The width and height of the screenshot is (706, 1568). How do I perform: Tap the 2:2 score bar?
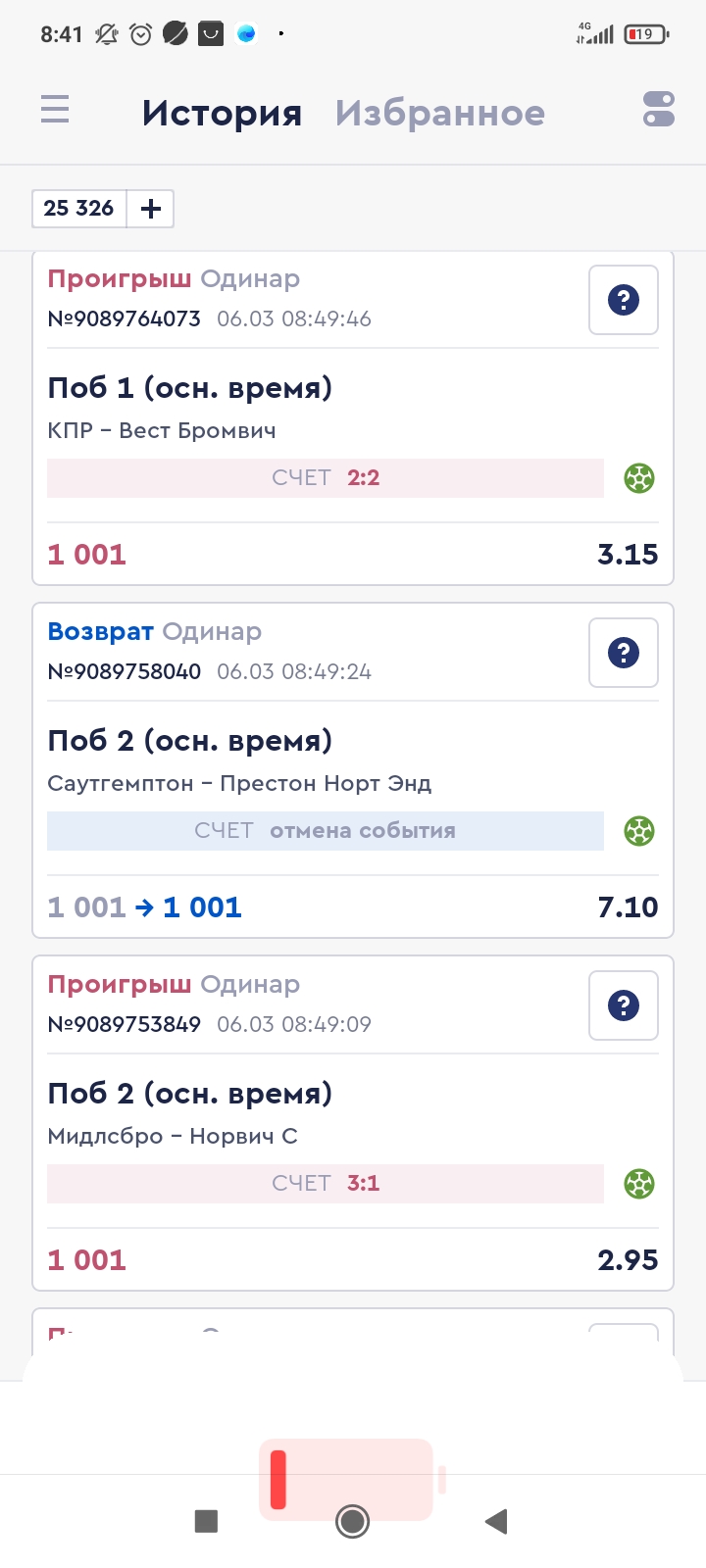tap(326, 478)
